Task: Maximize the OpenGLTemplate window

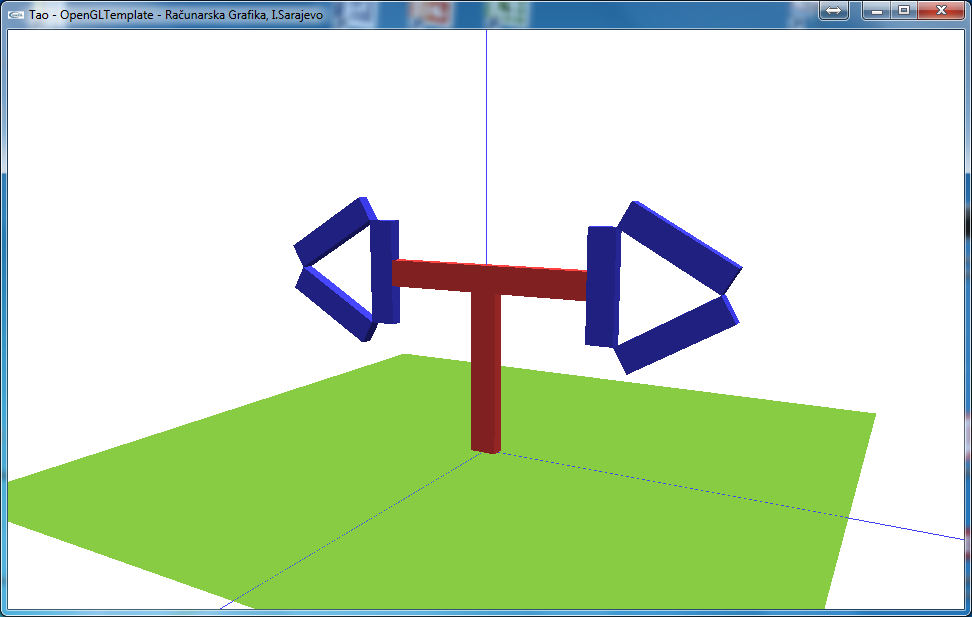Action: tap(904, 11)
